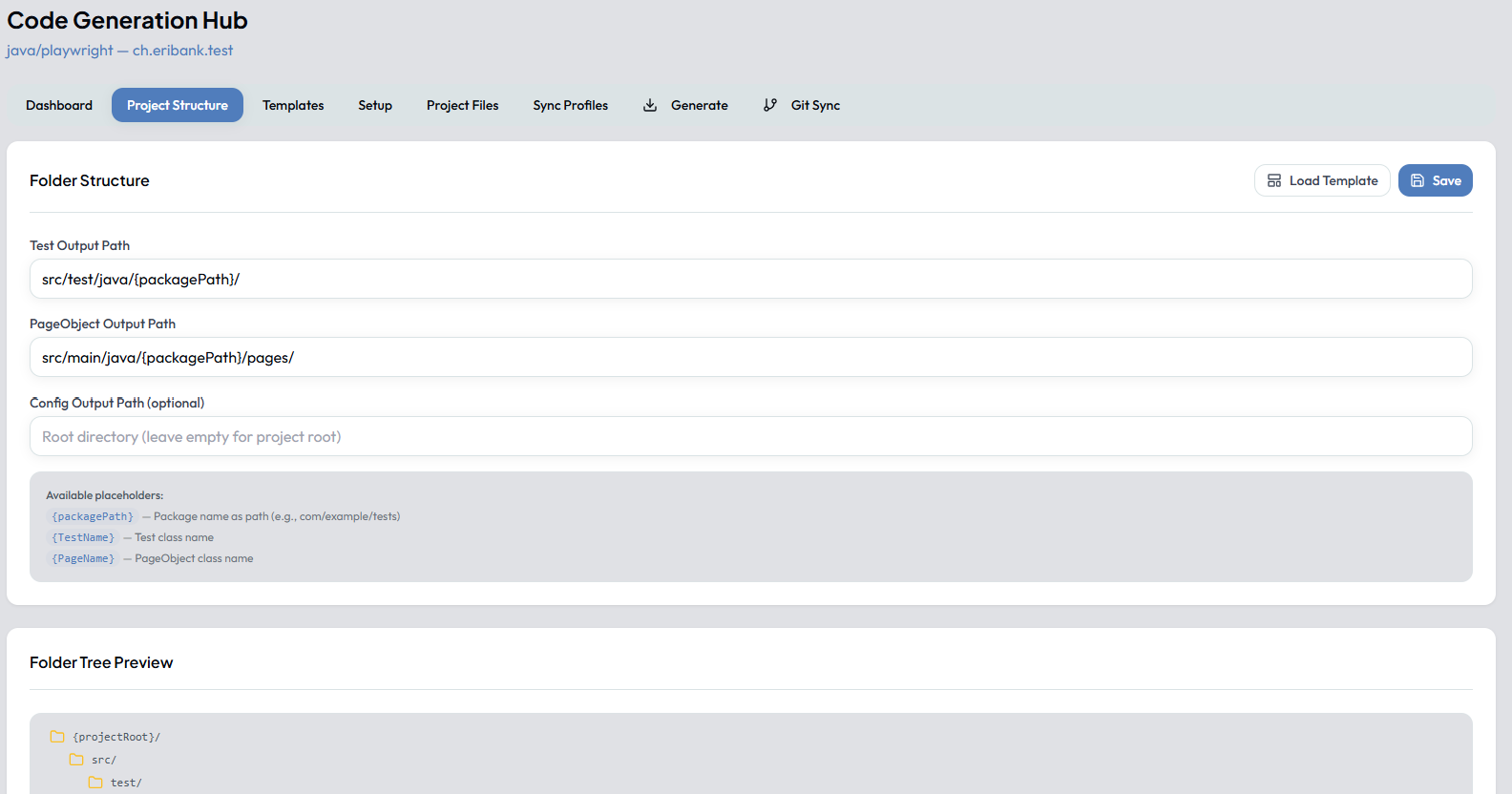Select the {projectRoot}/ tree row
The width and height of the screenshot is (1512, 794).
(105, 737)
